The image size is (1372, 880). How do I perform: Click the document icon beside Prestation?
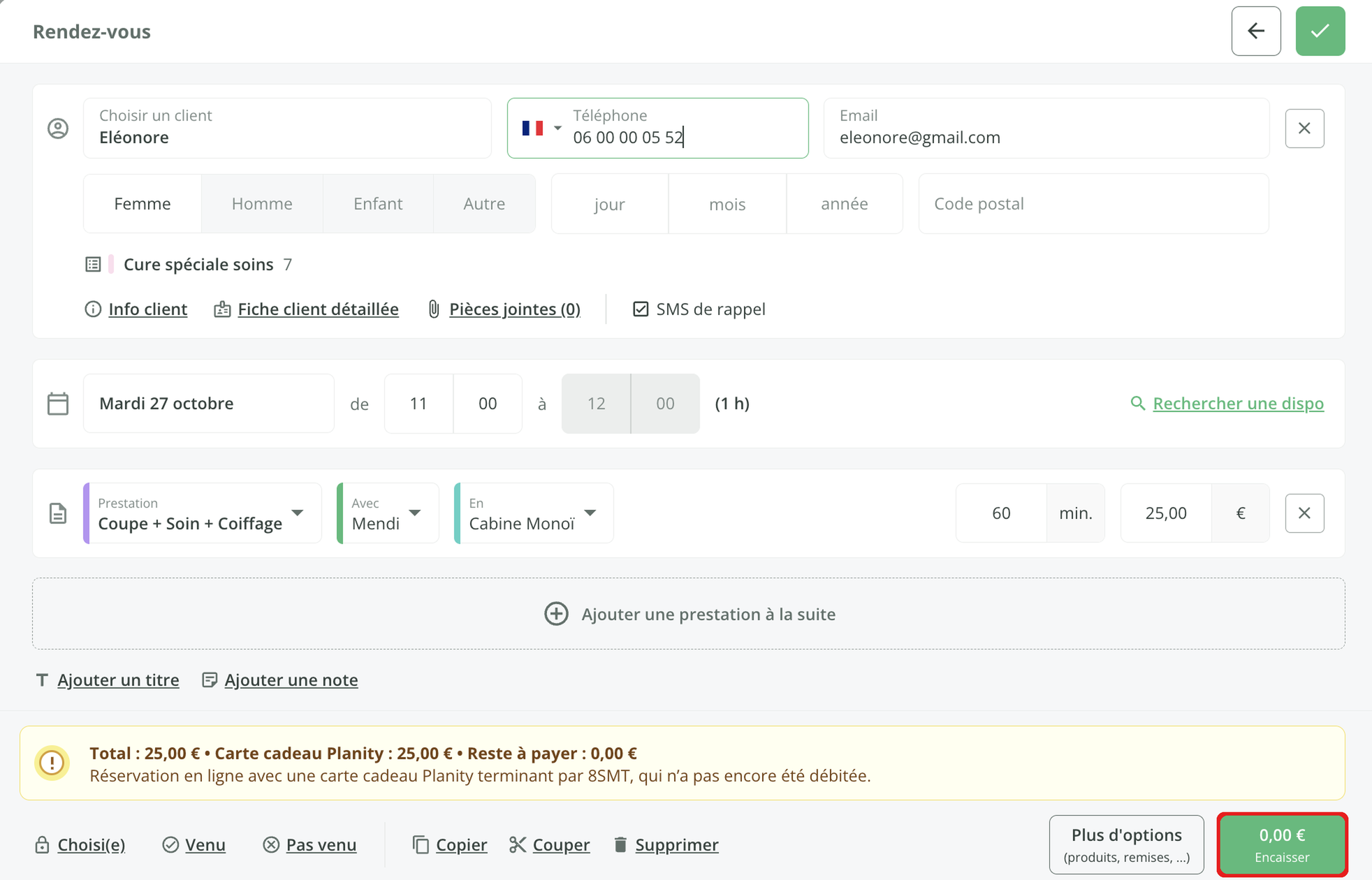(x=58, y=513)
